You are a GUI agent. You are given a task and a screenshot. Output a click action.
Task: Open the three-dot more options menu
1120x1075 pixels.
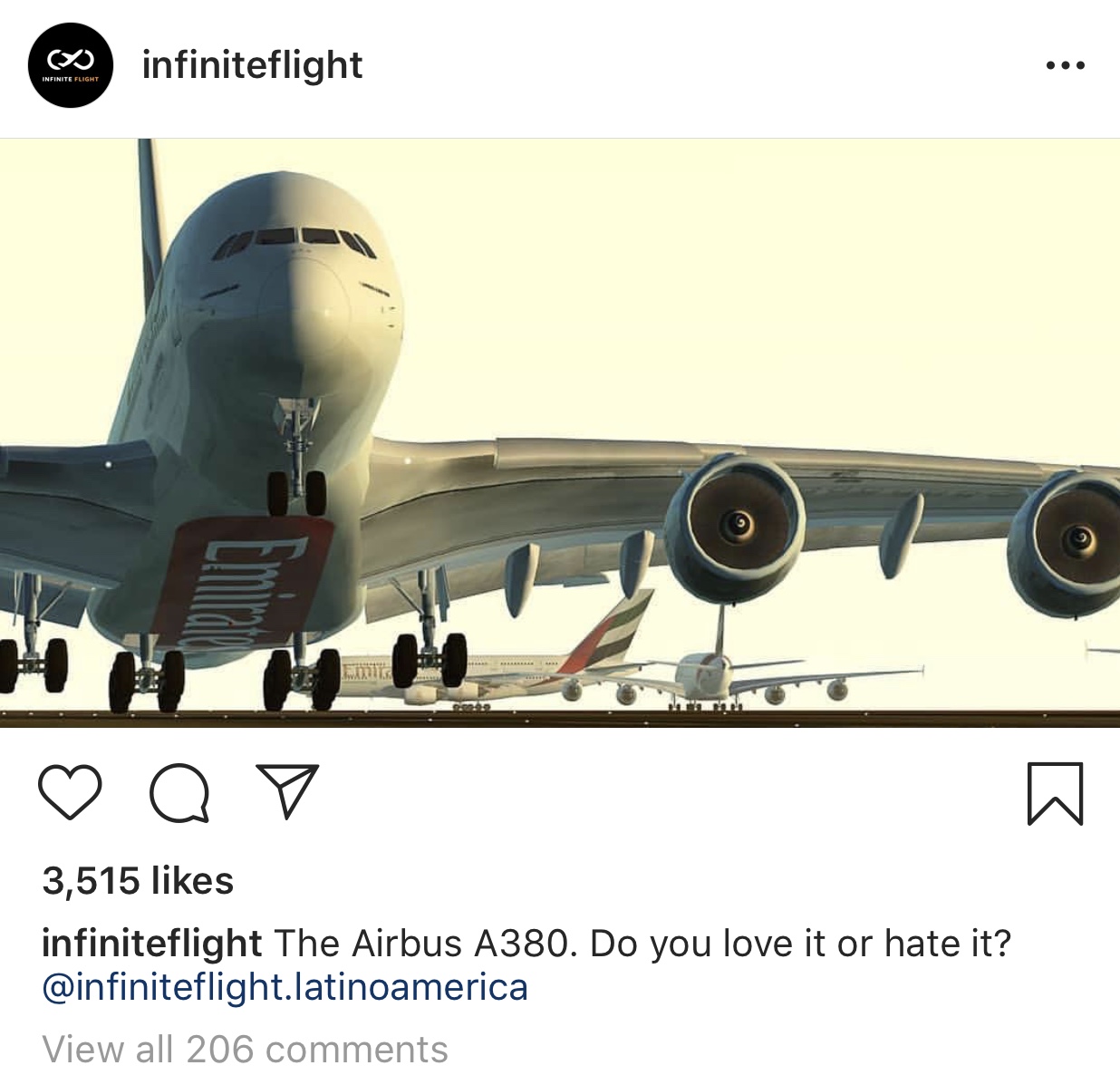coord(1065,65)
